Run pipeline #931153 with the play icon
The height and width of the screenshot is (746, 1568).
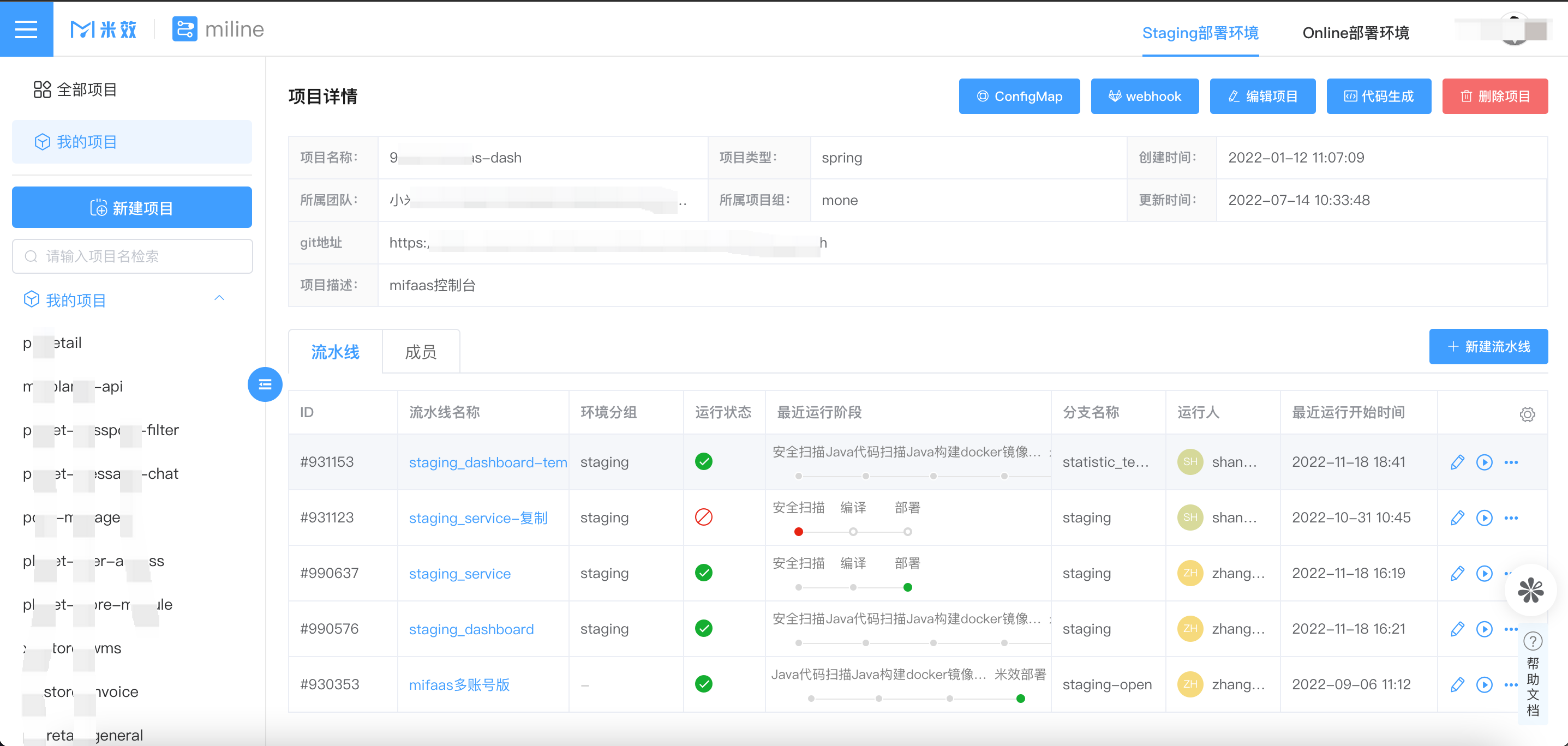[1484, 462]
